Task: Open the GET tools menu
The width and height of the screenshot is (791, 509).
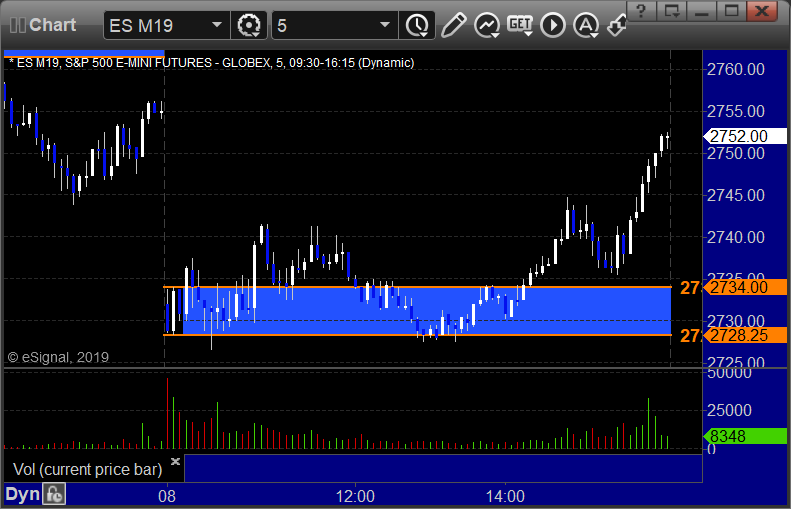Action: (x=520, y=25)
